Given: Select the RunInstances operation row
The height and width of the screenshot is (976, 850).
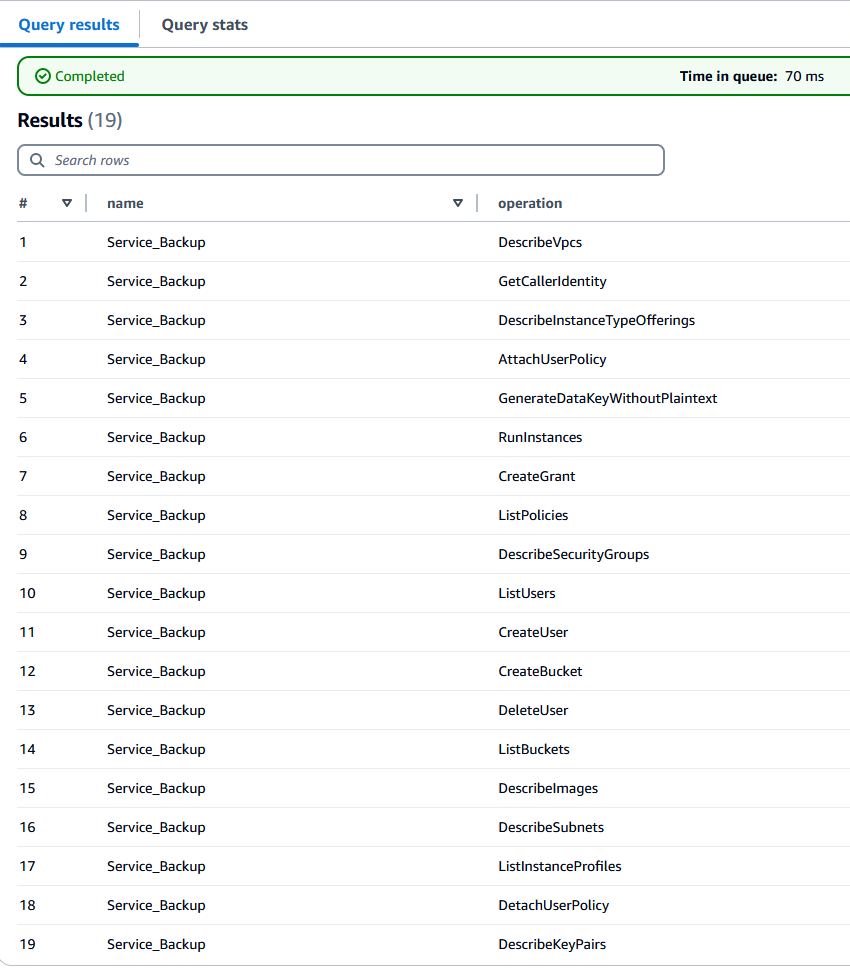Looking at the screenshot, I should [x=541, y=437].
